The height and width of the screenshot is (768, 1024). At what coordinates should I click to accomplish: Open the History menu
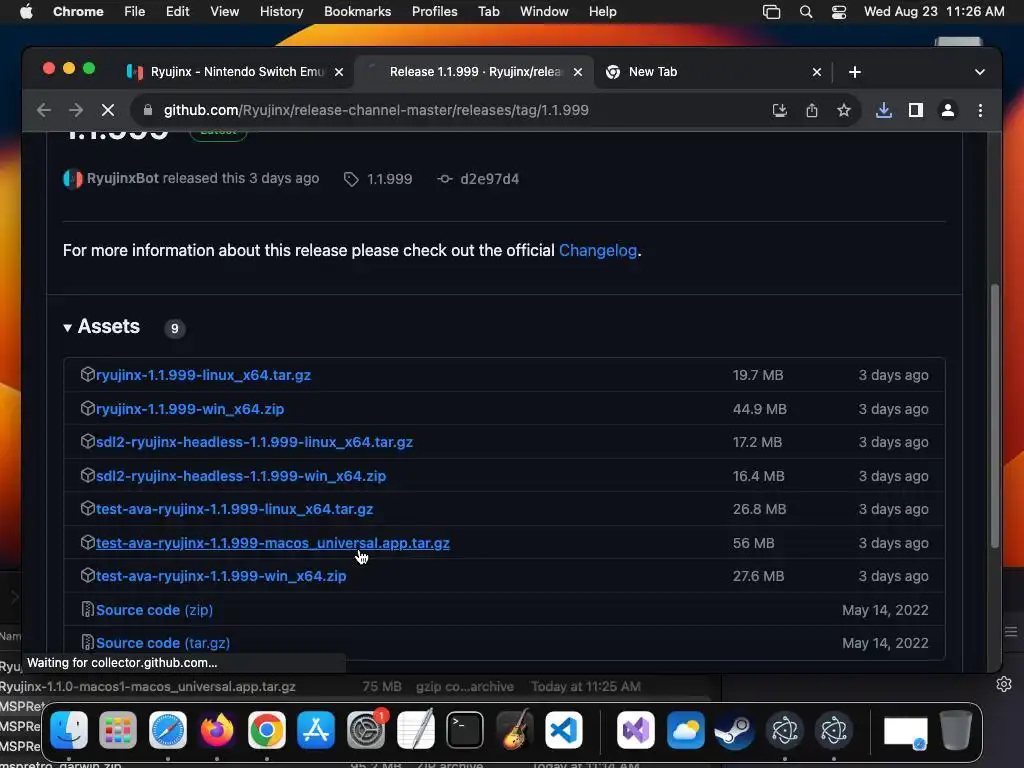281,12
